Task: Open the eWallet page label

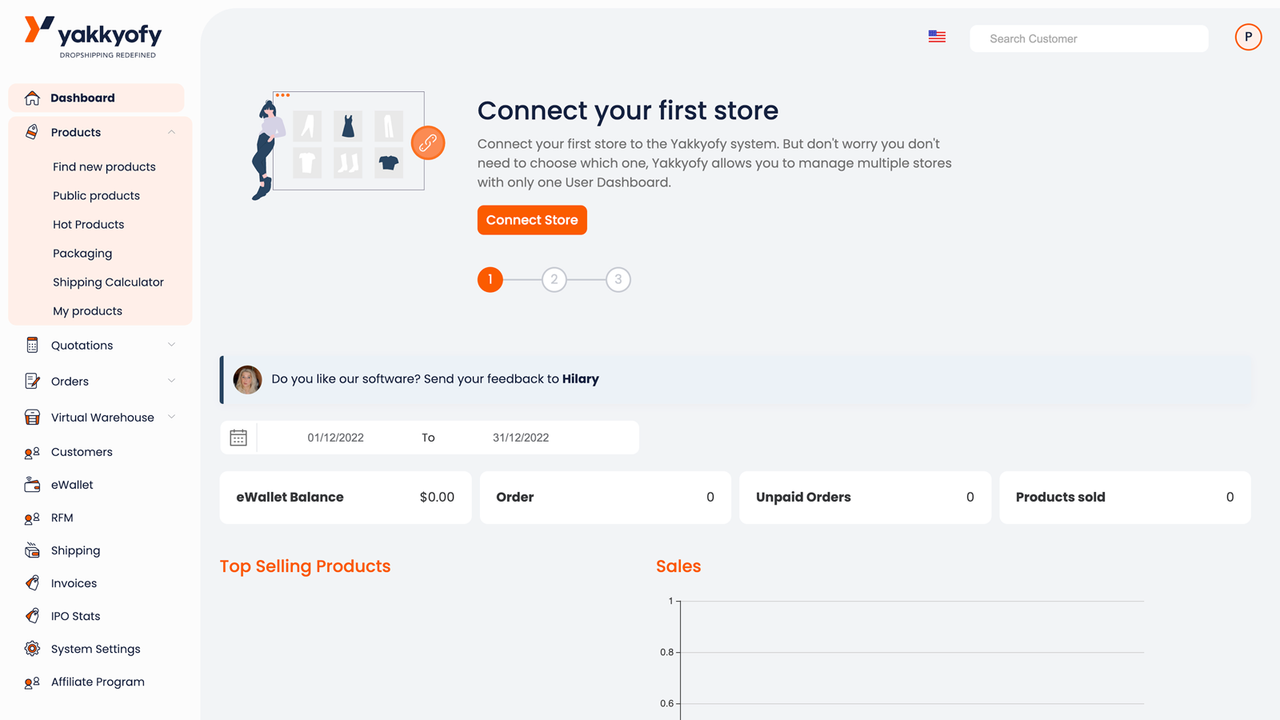Action: [x=72, y=485]
